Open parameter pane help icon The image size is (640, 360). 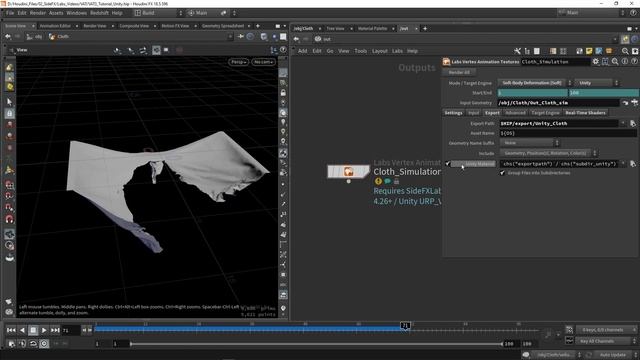(x=634, y=62)
